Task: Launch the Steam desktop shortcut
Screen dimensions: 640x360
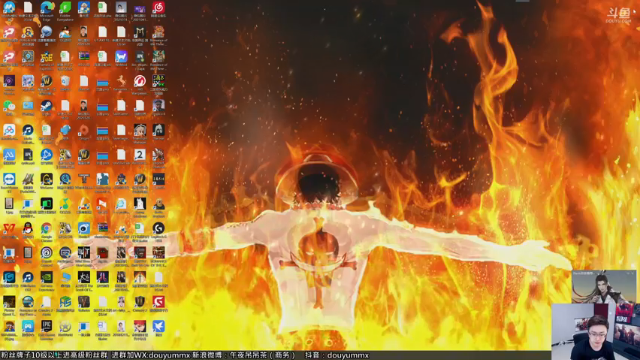Action: click(47, 106)
